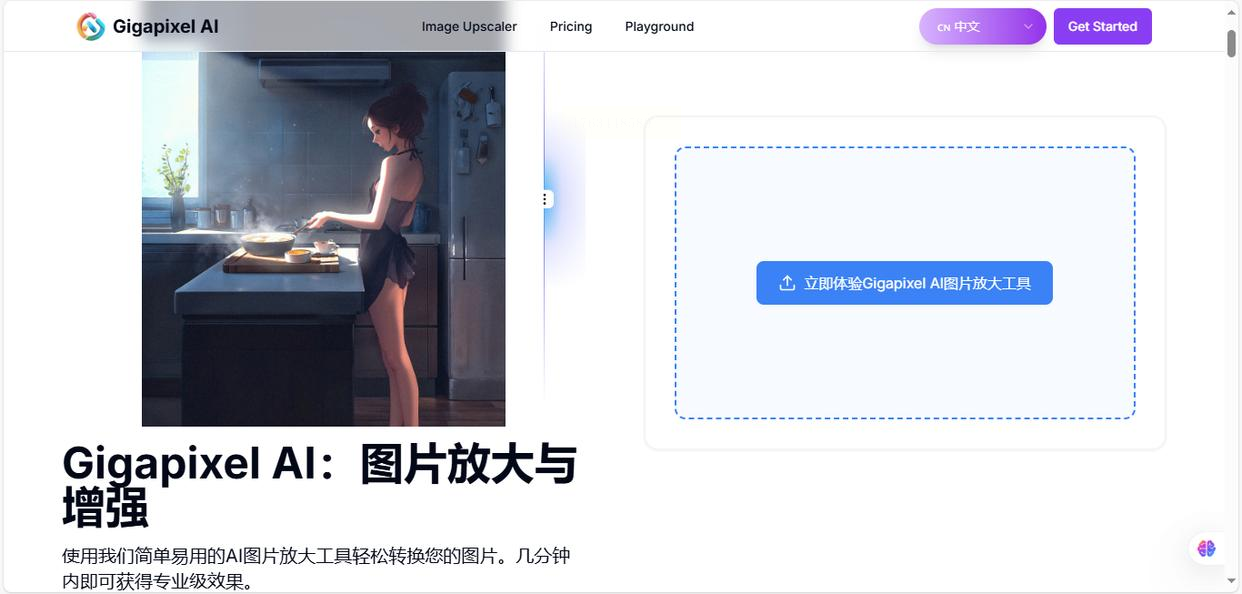
Task: Open the Gigapixel AI brand name link
Action: (x=165, y=27)
